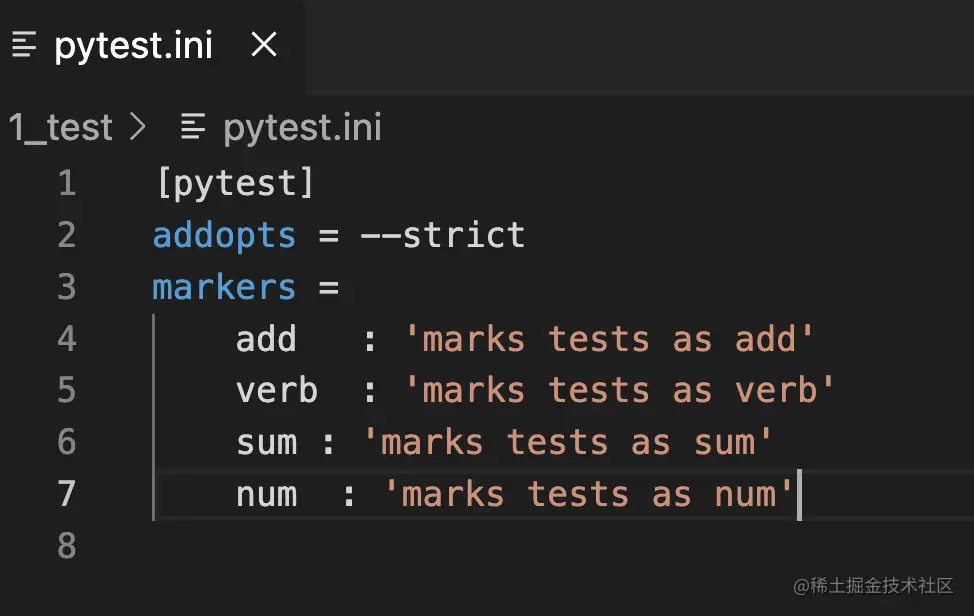This screenshot has width=974, height=616.
Task: Click line number 1 in the gutter
Action: [66, 183]
